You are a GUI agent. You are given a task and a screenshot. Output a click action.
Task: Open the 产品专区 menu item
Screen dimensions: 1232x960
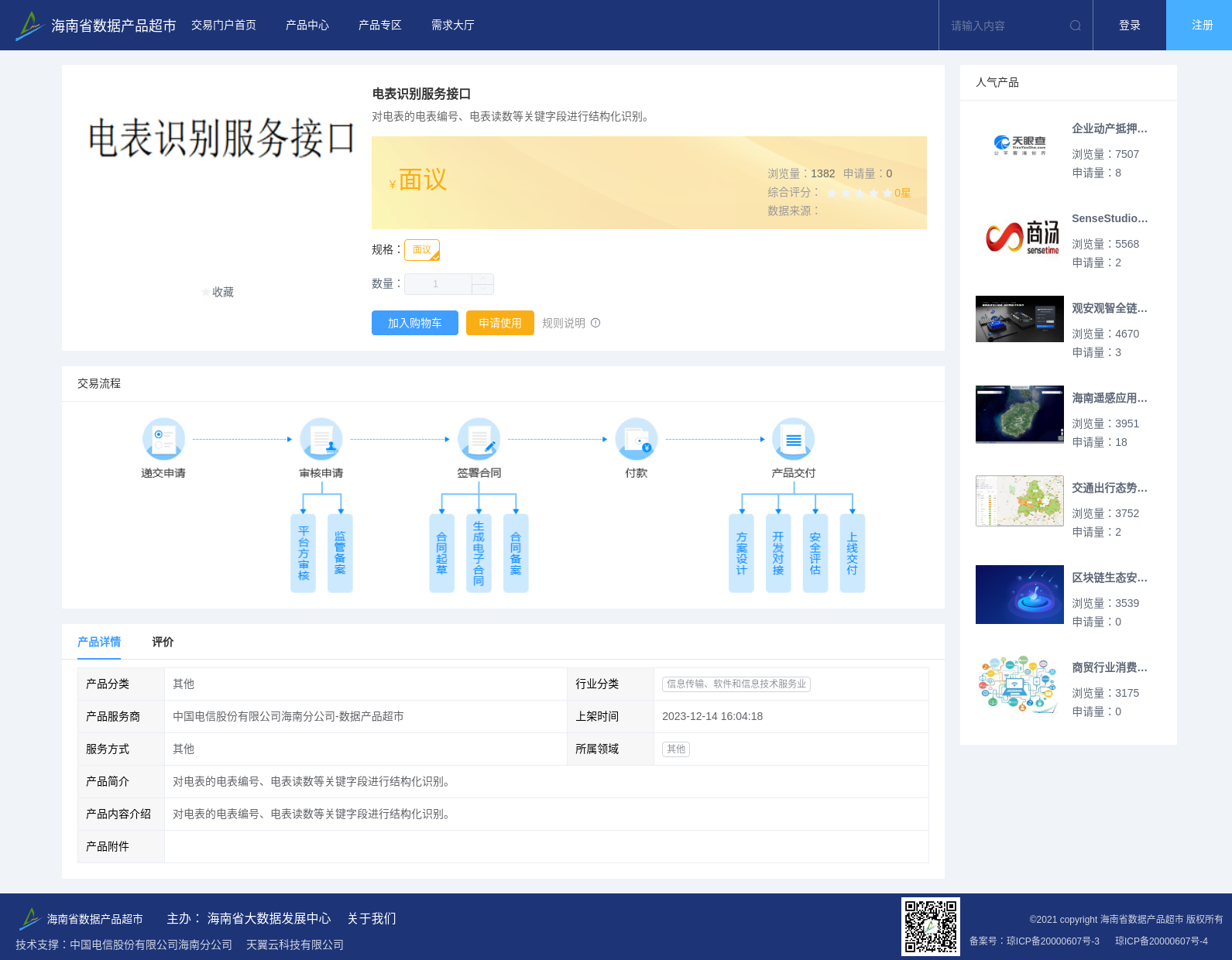pos(380,26)
